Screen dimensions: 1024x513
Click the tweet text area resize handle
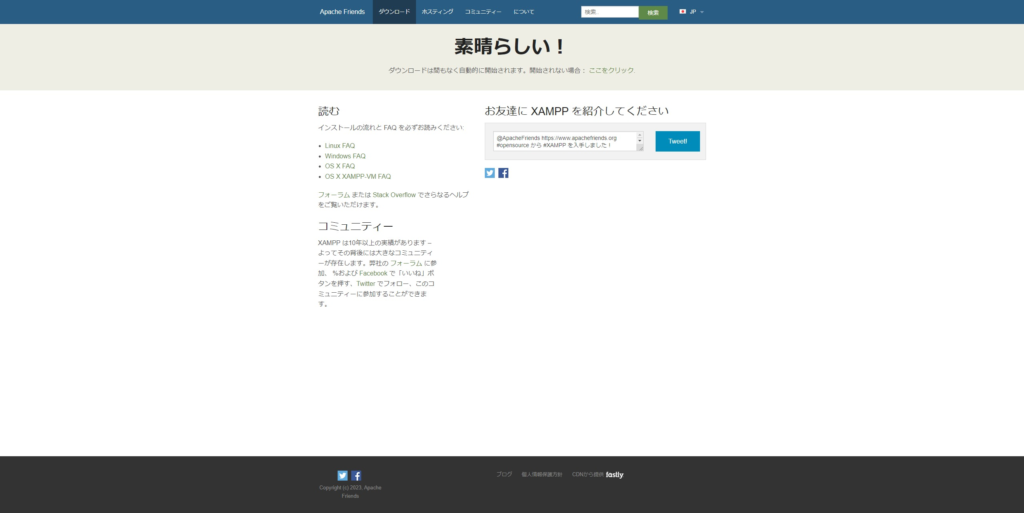click(x=640, y=148)
